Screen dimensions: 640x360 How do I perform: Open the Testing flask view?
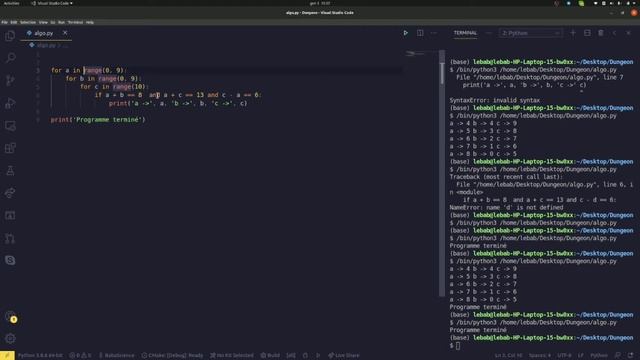pyautogui.click(x=10, y=171)
